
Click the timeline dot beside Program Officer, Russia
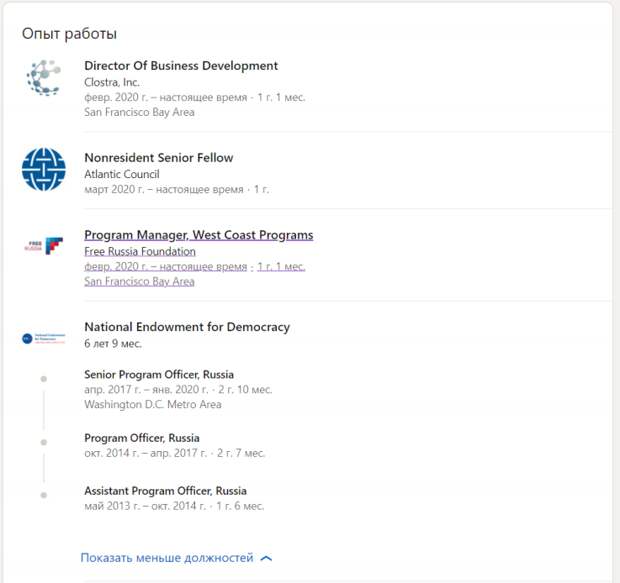(43, 442)
